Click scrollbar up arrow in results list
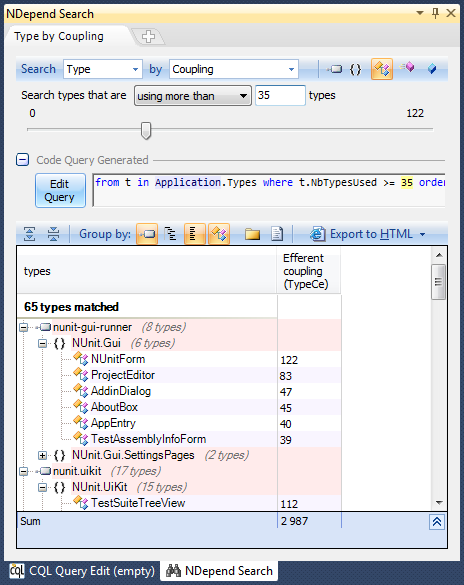The width and height of the screenshot is (464, 585). [439, 255]
